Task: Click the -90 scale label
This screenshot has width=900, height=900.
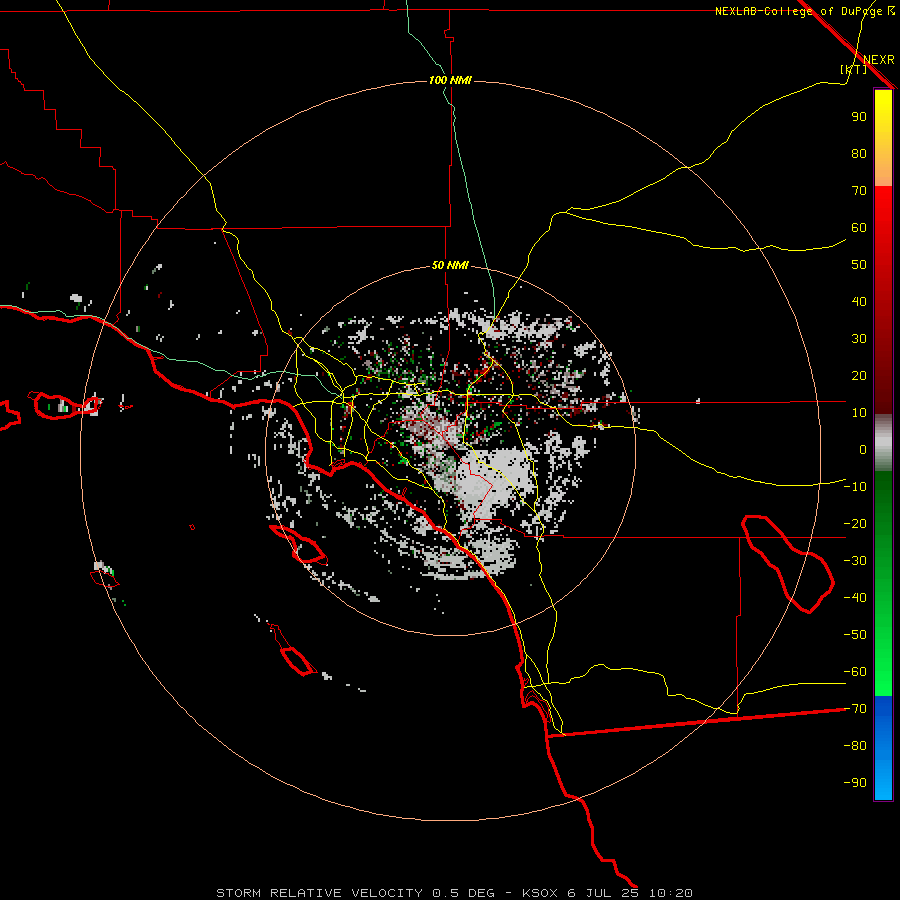Action: click(x=855, y=783)
